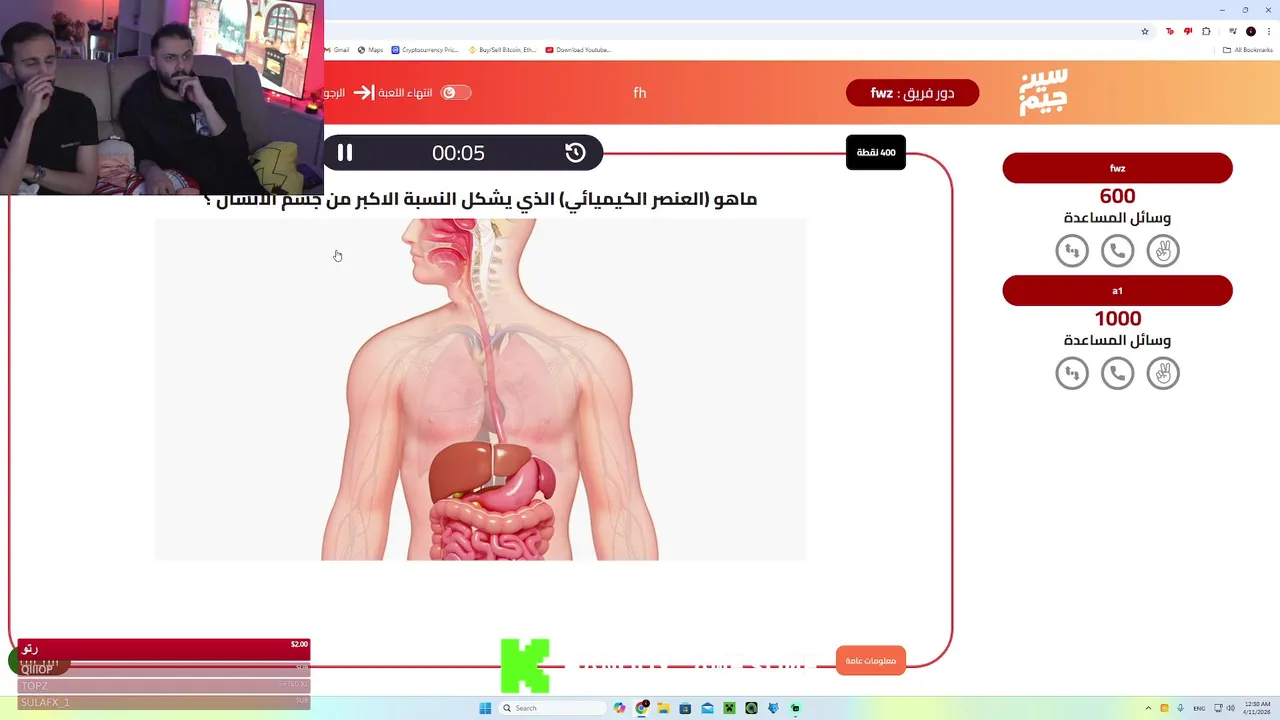This screenshot has width=1280, height=720.
Task: Open the fwz team name bar
Action: pyautogui.click(x=1117, y=168)
